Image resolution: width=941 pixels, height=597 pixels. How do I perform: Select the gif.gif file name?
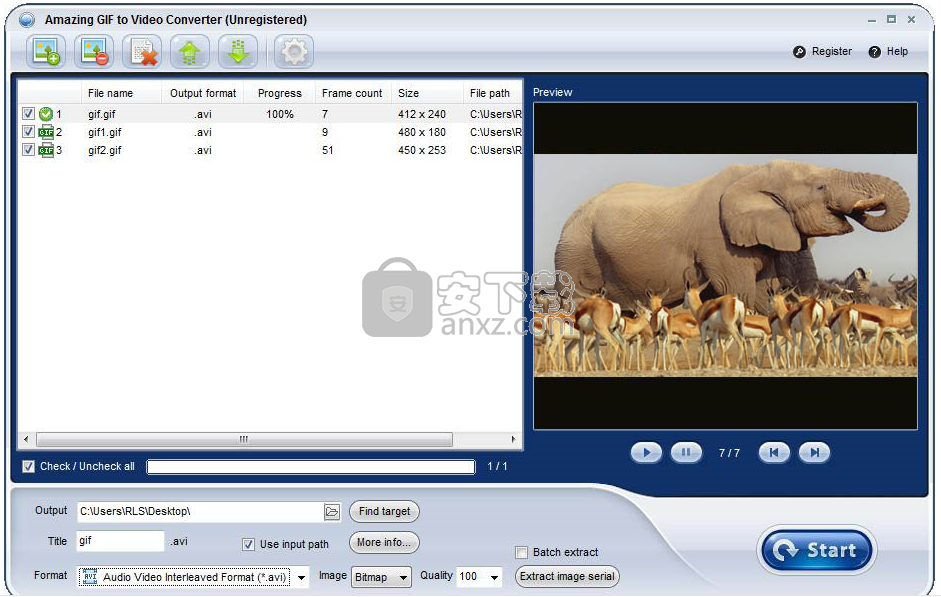tap(101, 114)
